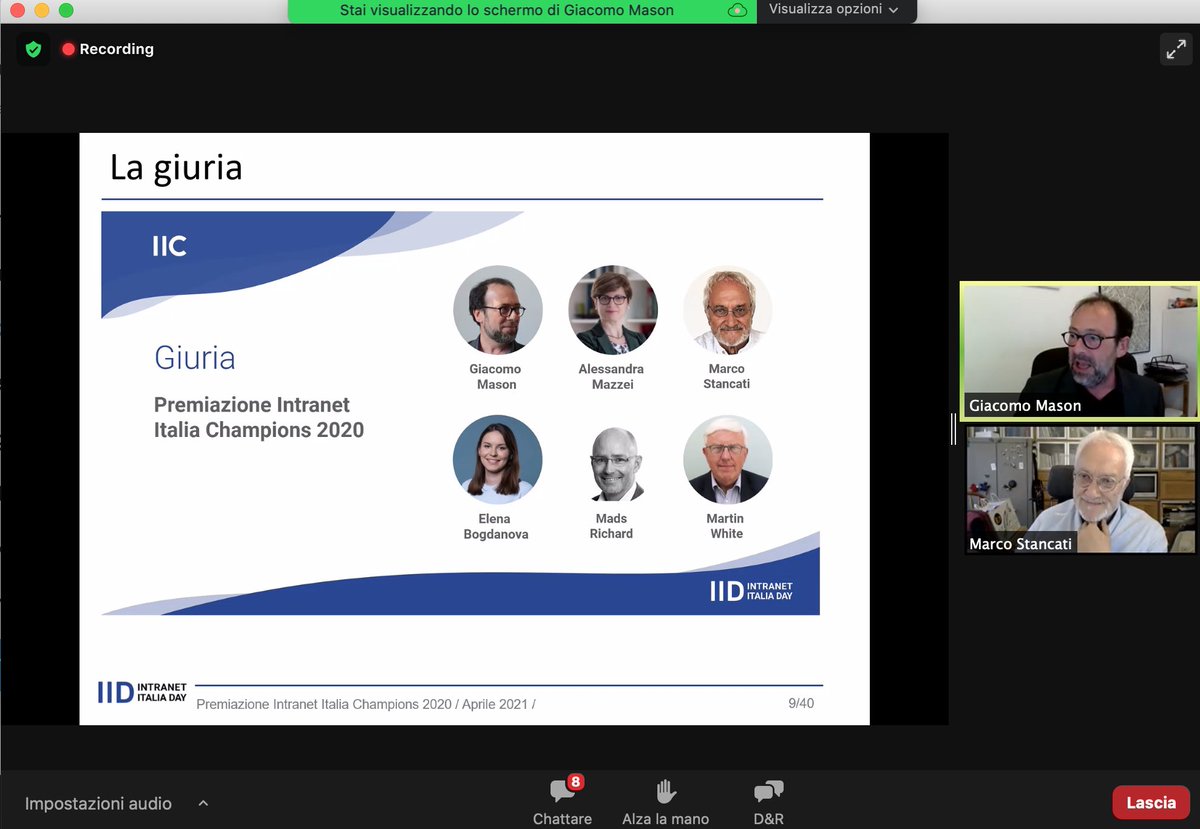Click Elena Bogdanova's jury portrait
Viewport: 1200px width, 829px height.
tap(497, 459)
